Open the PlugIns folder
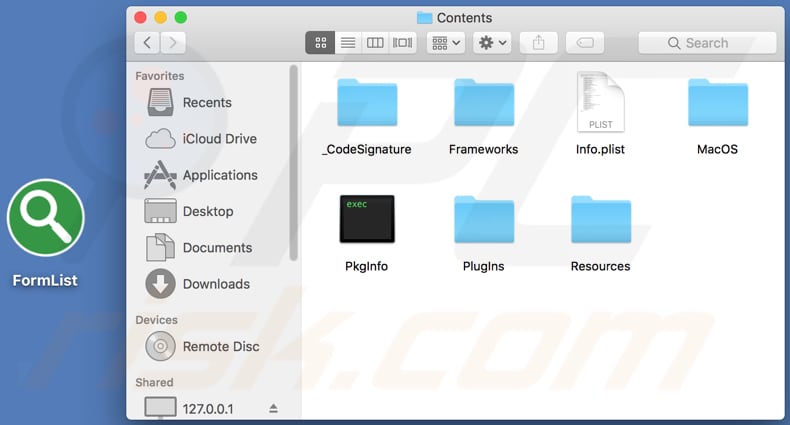790x425 pixels. (484, 219)
